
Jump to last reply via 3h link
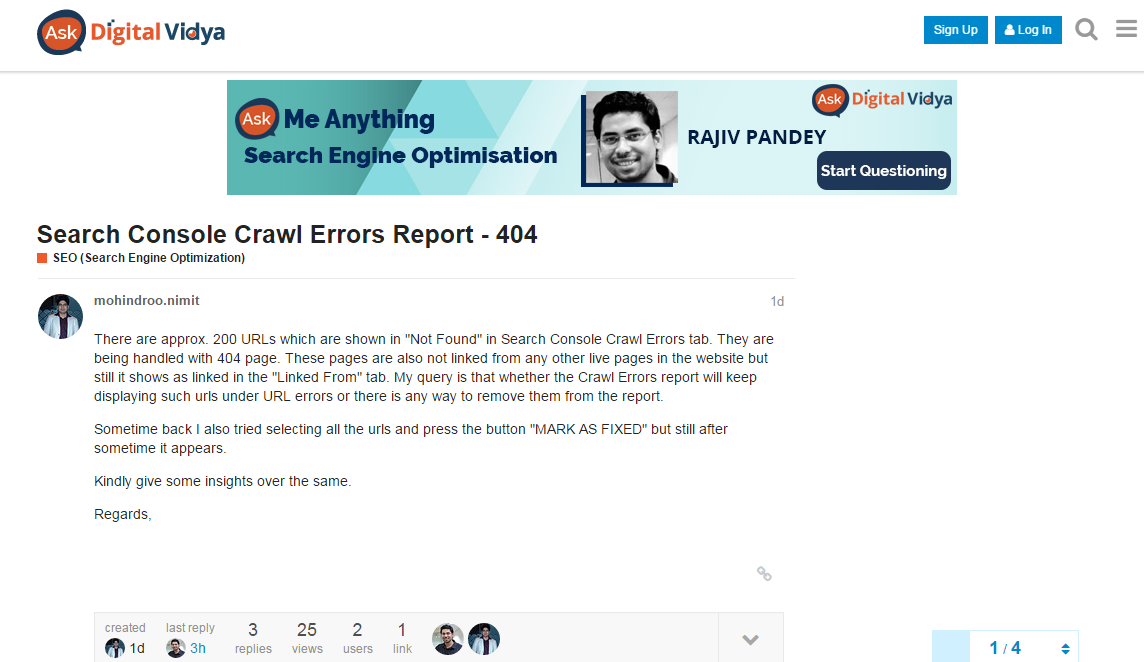[198, 648]
